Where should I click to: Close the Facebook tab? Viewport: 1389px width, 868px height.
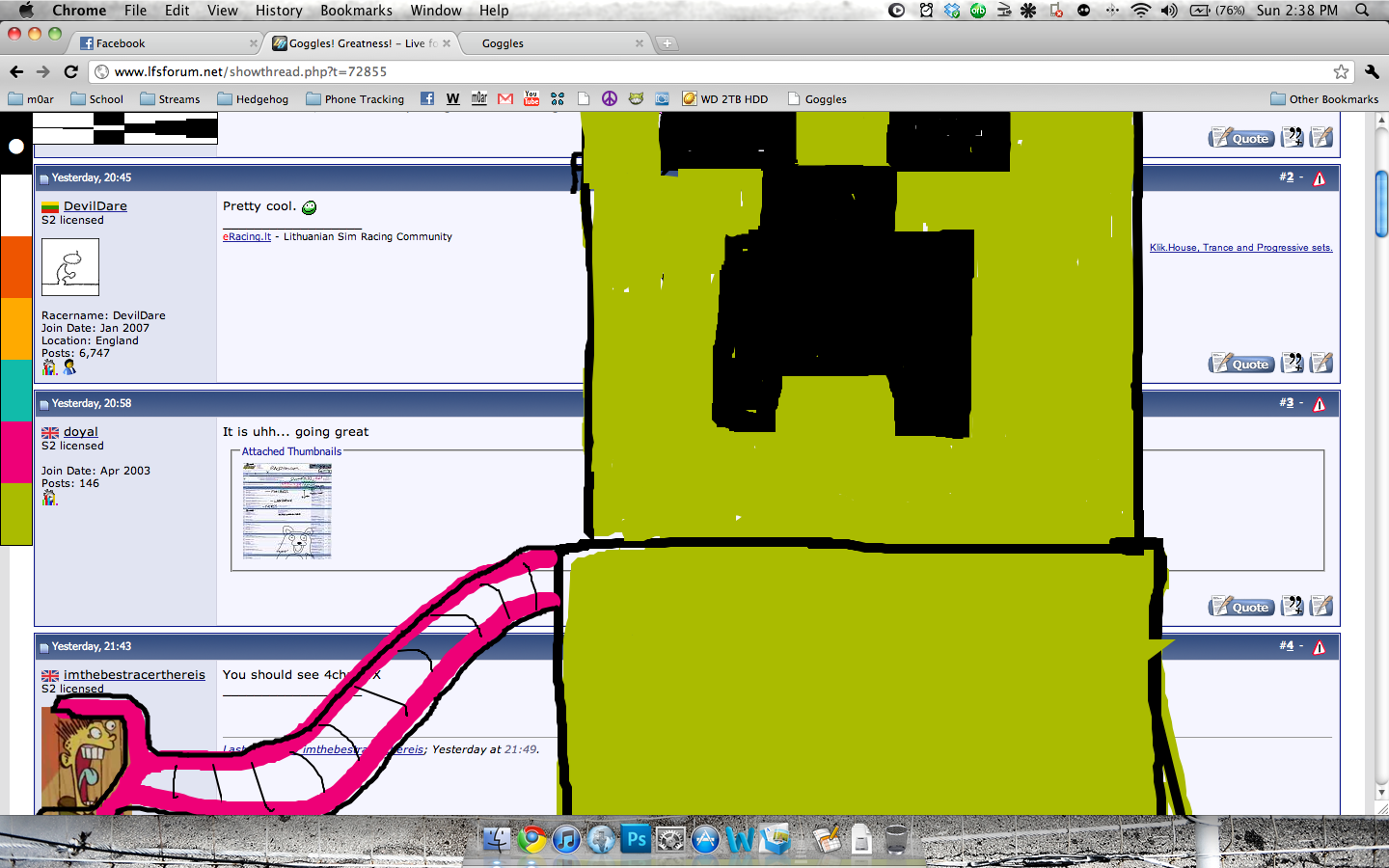[254, 43]
